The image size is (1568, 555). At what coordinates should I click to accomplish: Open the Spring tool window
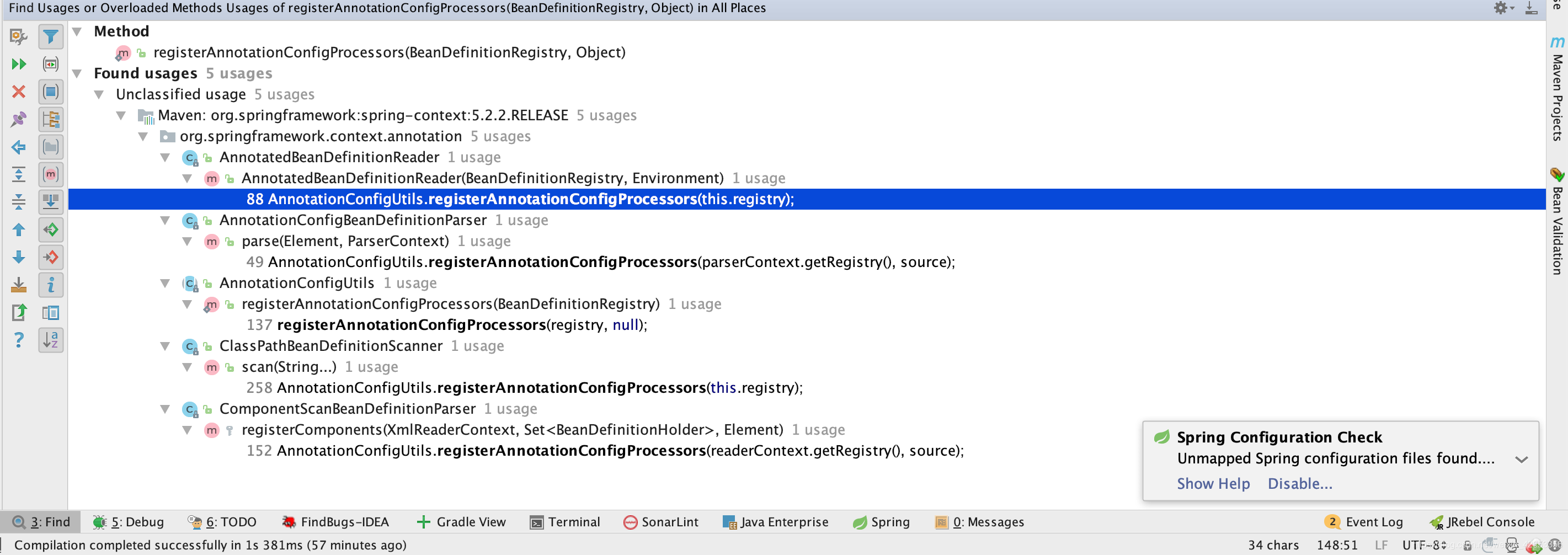[x=882, y=522]
